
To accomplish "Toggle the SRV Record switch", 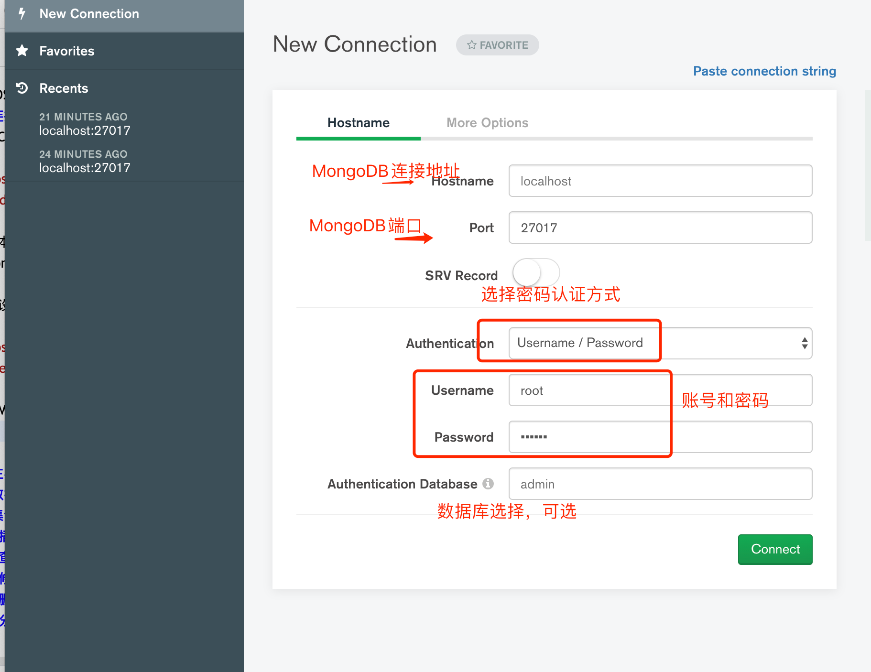I will tap(535, 272).
